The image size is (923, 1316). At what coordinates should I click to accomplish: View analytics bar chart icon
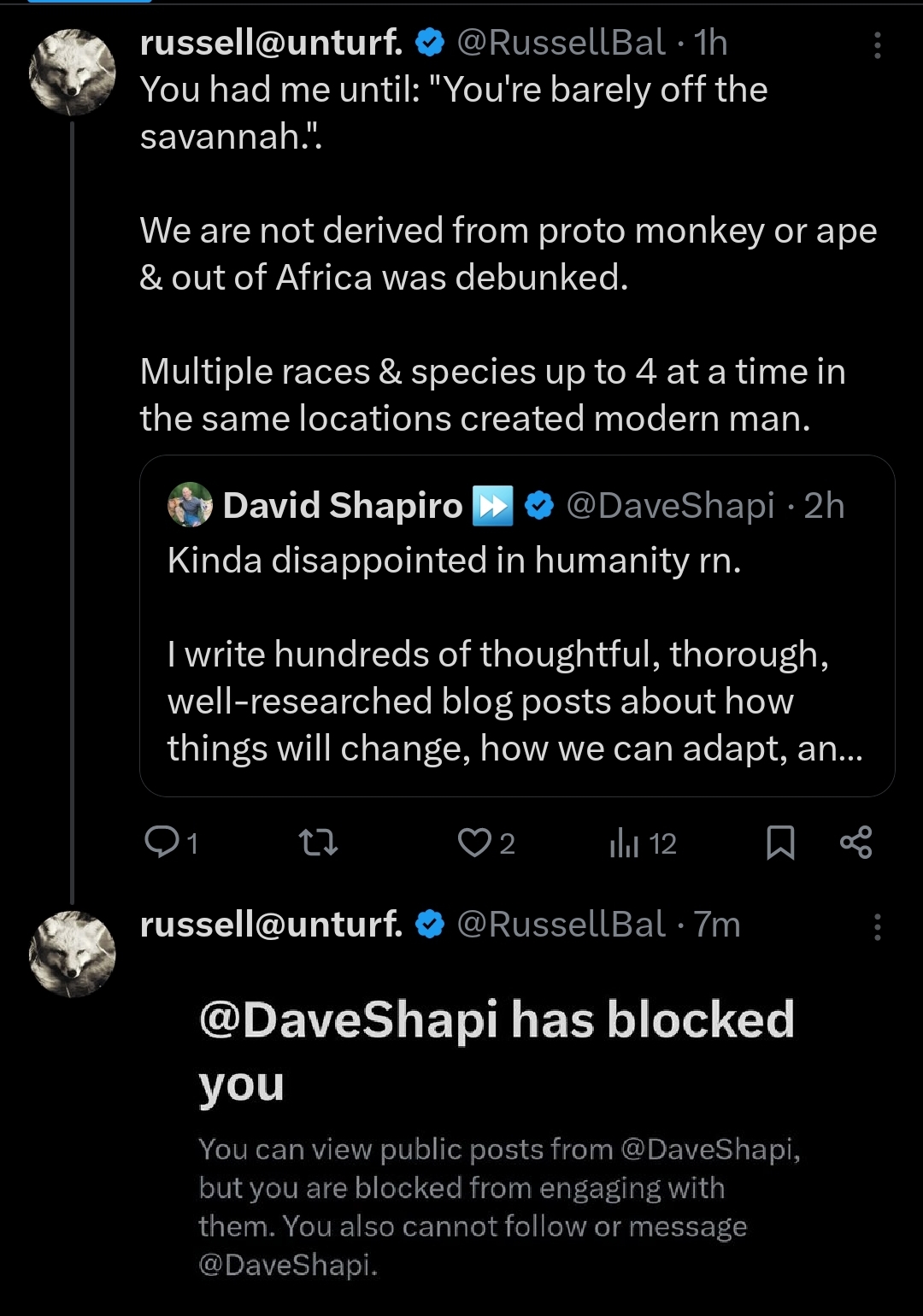[625, 843]
